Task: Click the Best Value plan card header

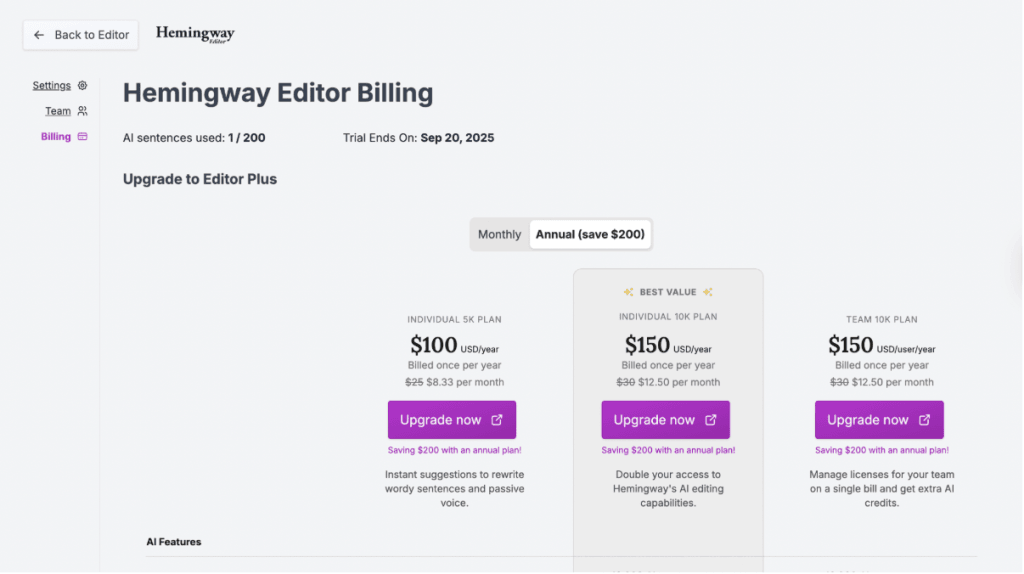Action: click(668, 292)
